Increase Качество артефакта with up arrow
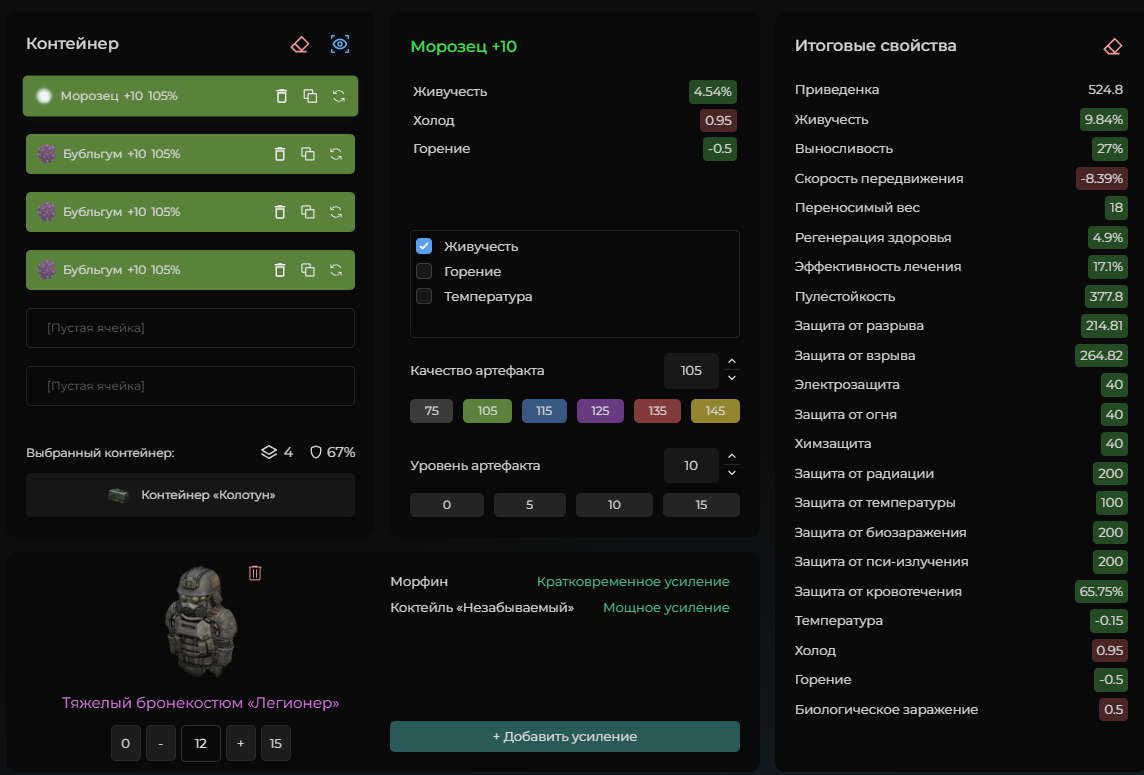Viewport: 1144px width, 775px height. [x=732, y=362]
